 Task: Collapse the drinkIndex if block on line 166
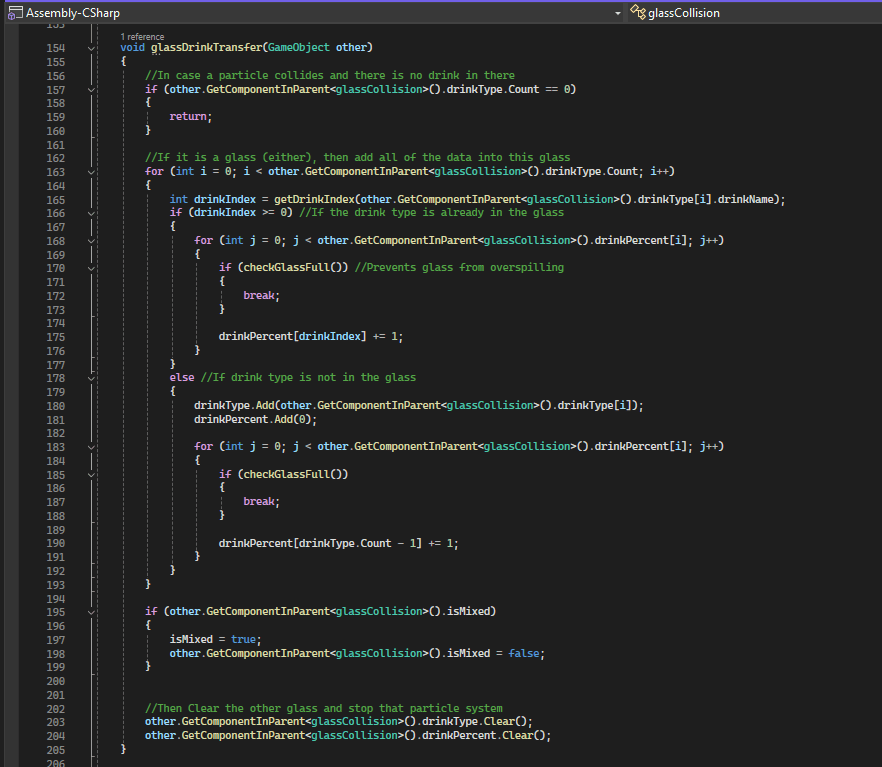[92, 212]
